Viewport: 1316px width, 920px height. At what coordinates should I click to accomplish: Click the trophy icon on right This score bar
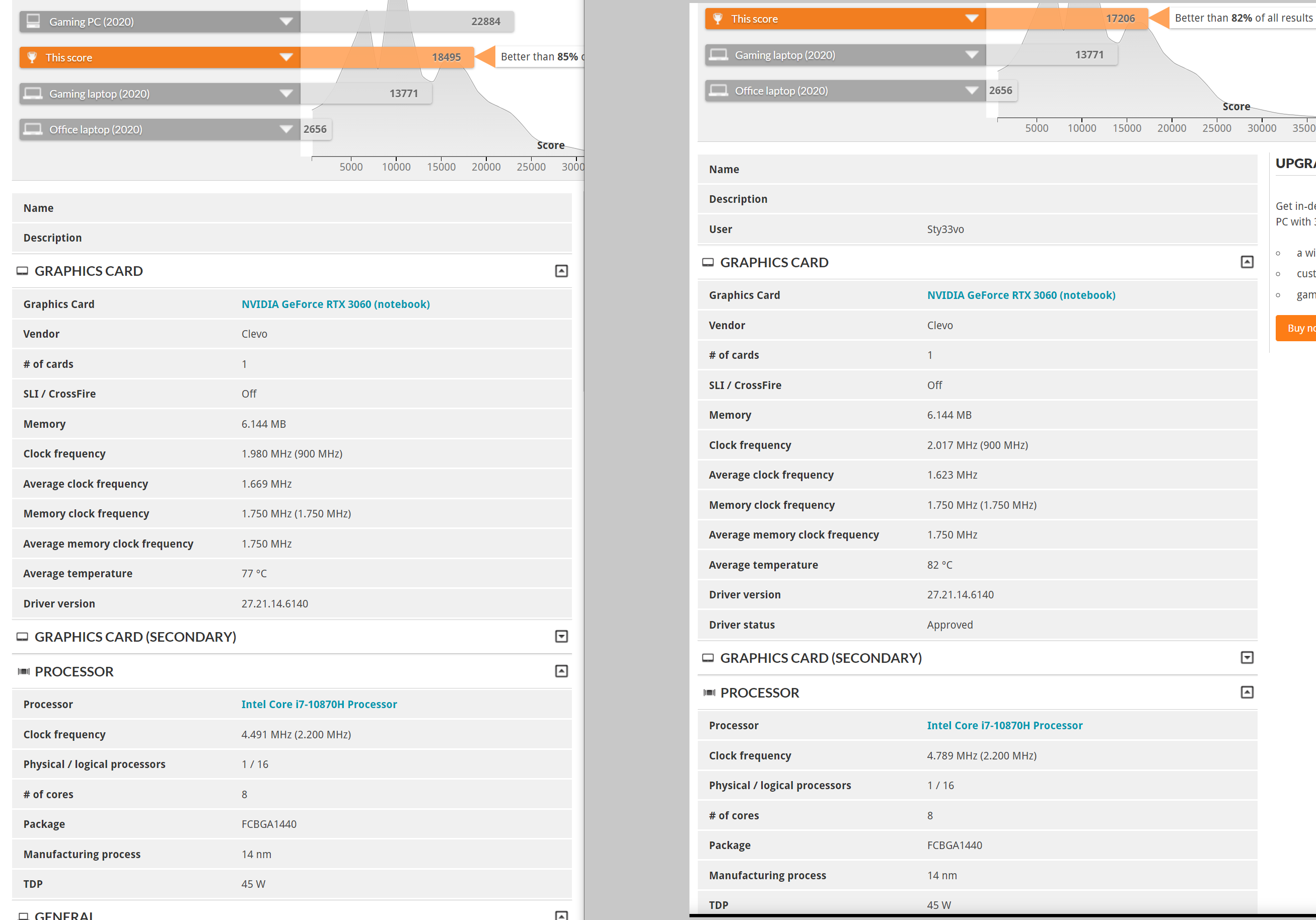click(x=717, y=19)
